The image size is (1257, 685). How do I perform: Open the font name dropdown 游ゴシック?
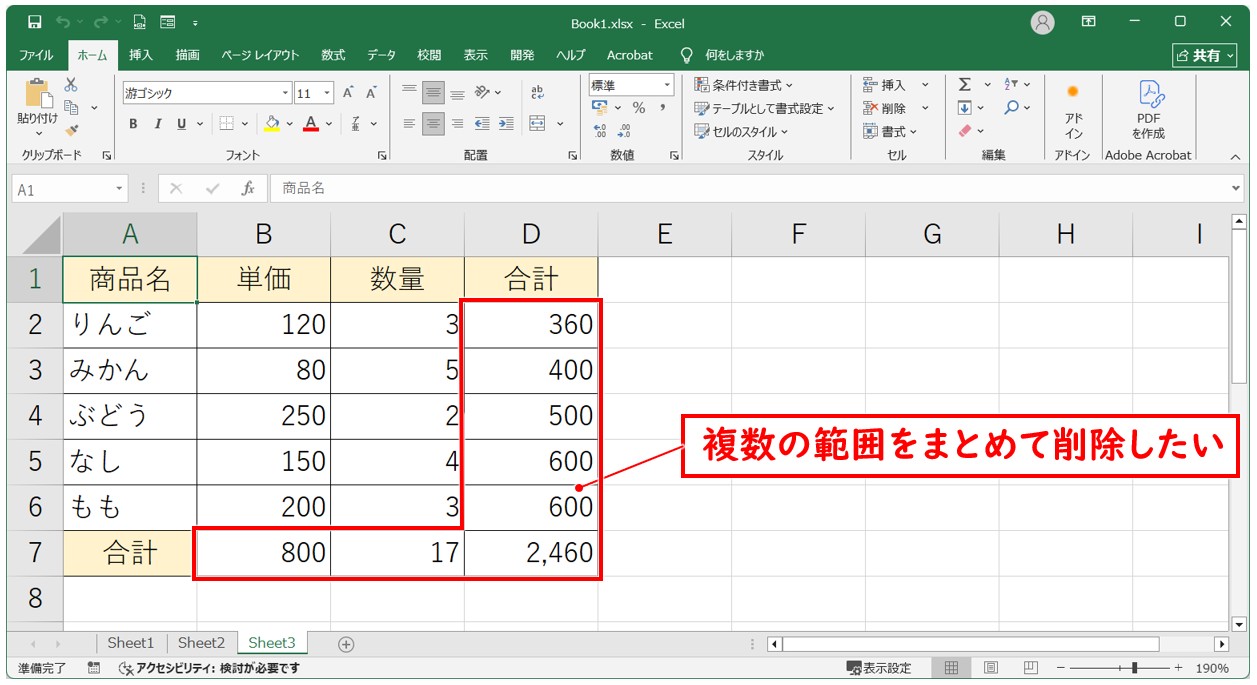206,93
